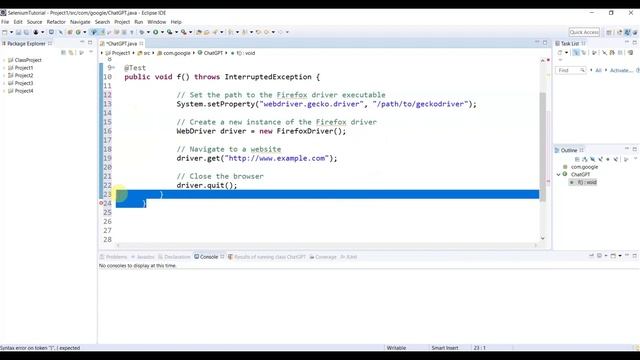Click the Open Type toolbar icon

(x=199, y=32)
